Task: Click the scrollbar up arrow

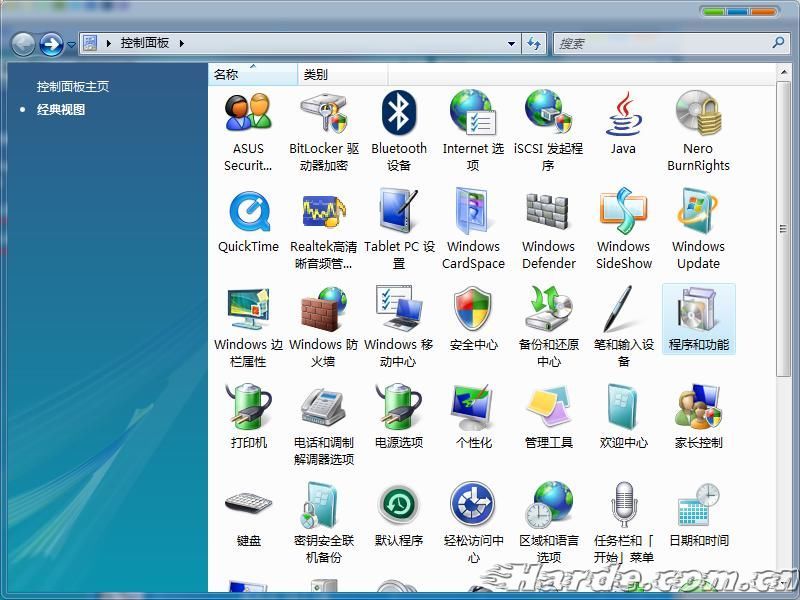Action: [x=784, y=72]
